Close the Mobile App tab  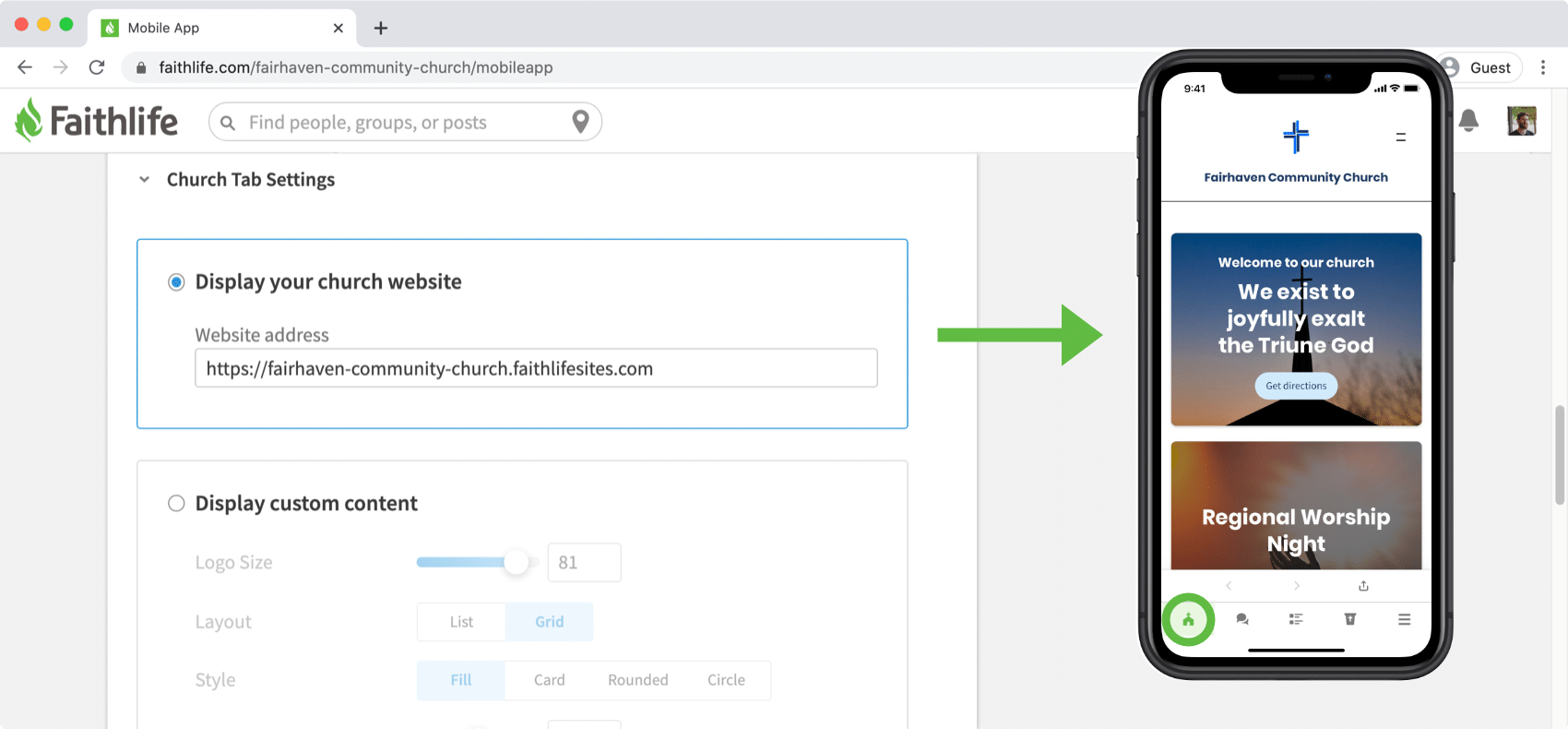click(339, 28)
